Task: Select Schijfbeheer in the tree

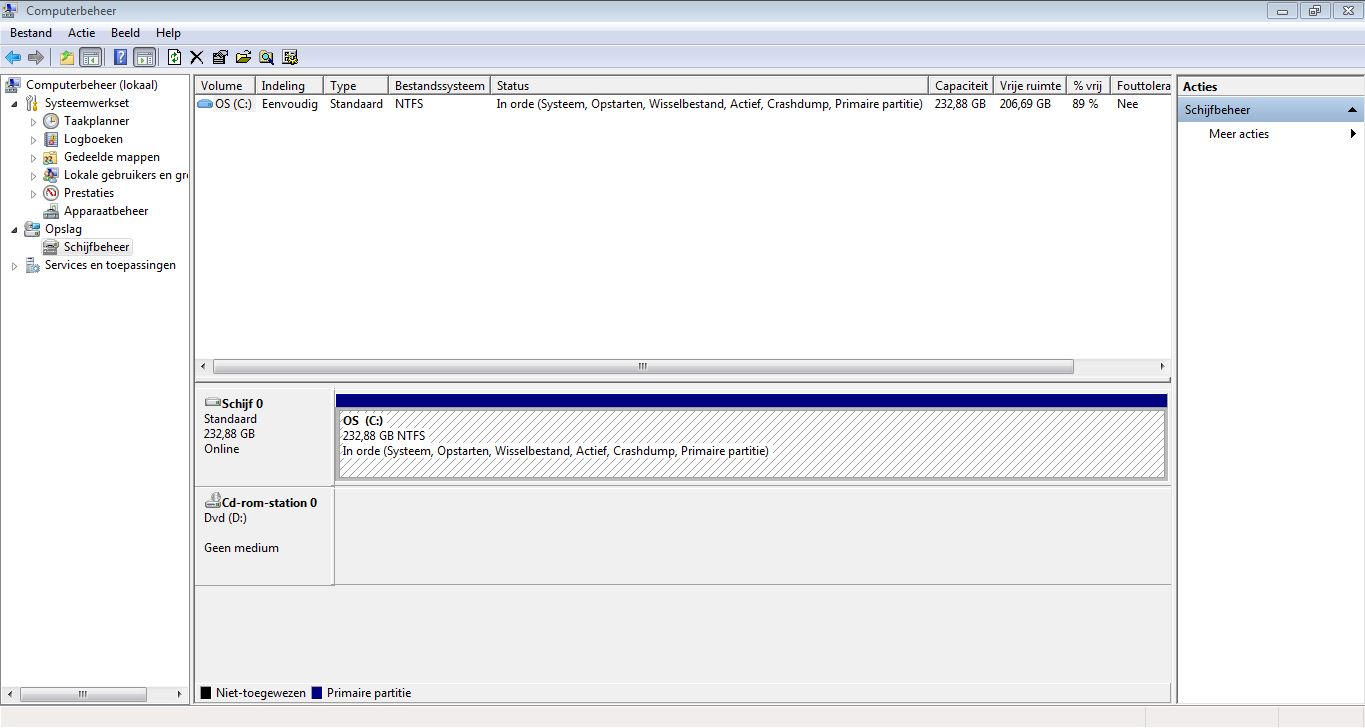Action: click(x=96, y=247)
